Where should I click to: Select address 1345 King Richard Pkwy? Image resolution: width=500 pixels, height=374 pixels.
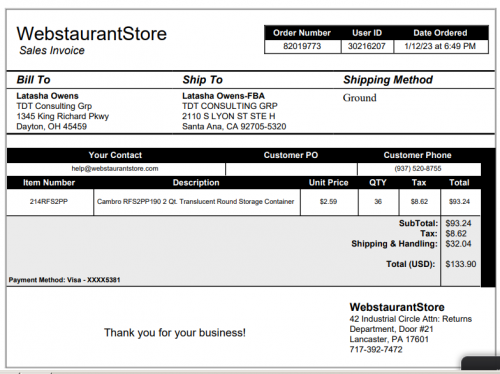point(63,116)
